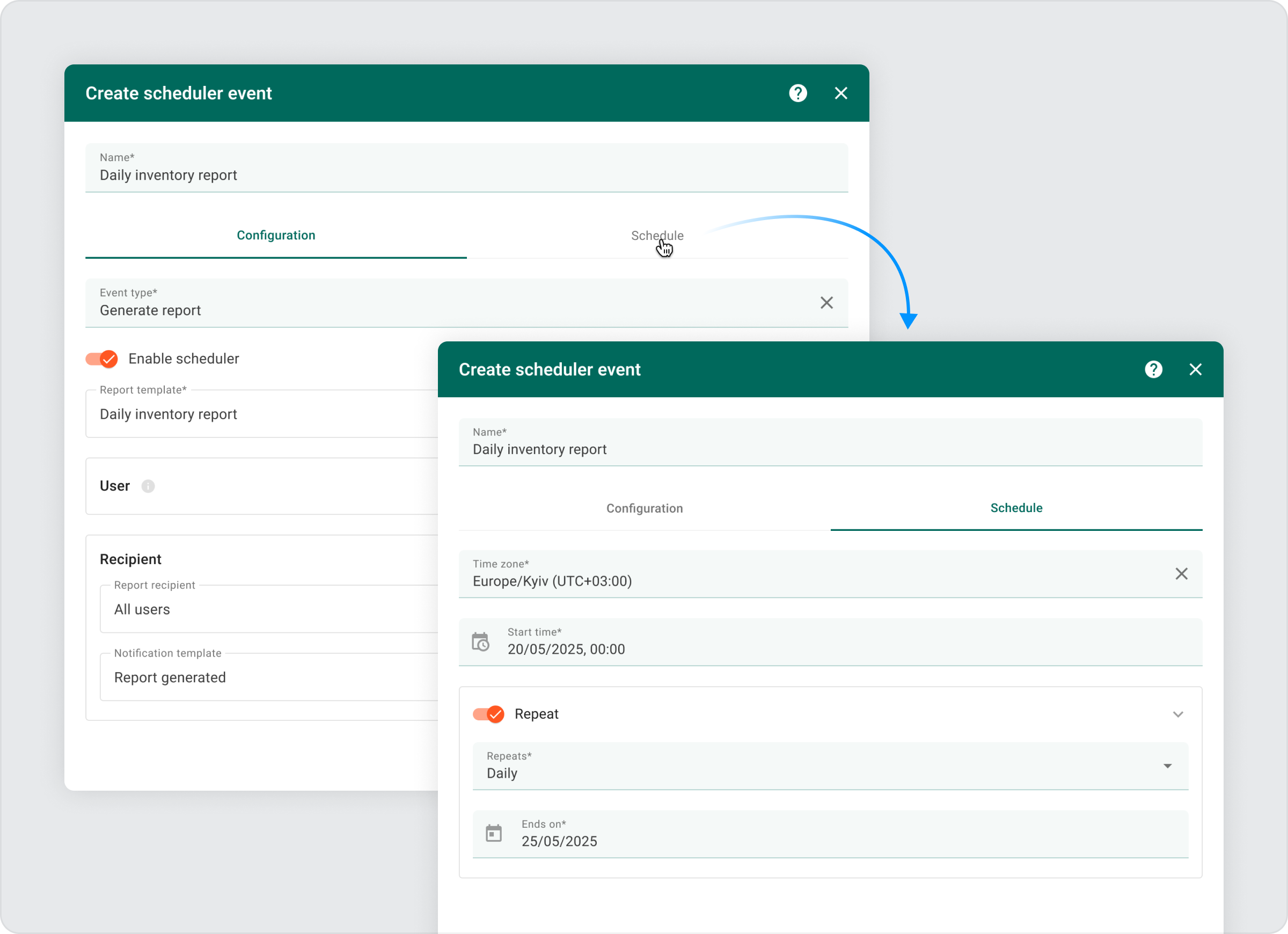The image size is (1288, 934).
Task: Open help in the back dialog header
Action: click(x=797, y=93)
